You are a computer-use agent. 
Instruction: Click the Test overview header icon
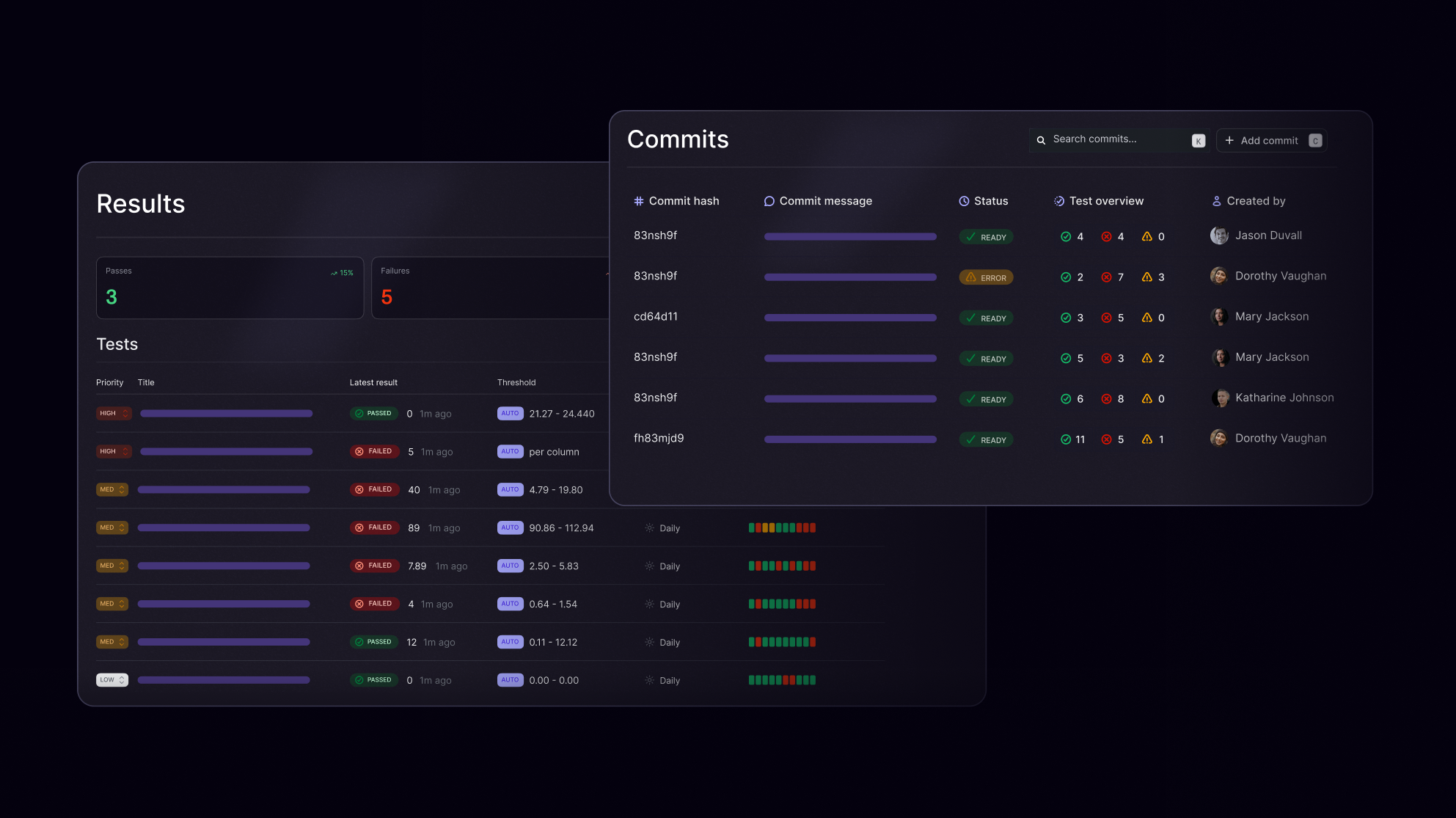click(1058, 201)
